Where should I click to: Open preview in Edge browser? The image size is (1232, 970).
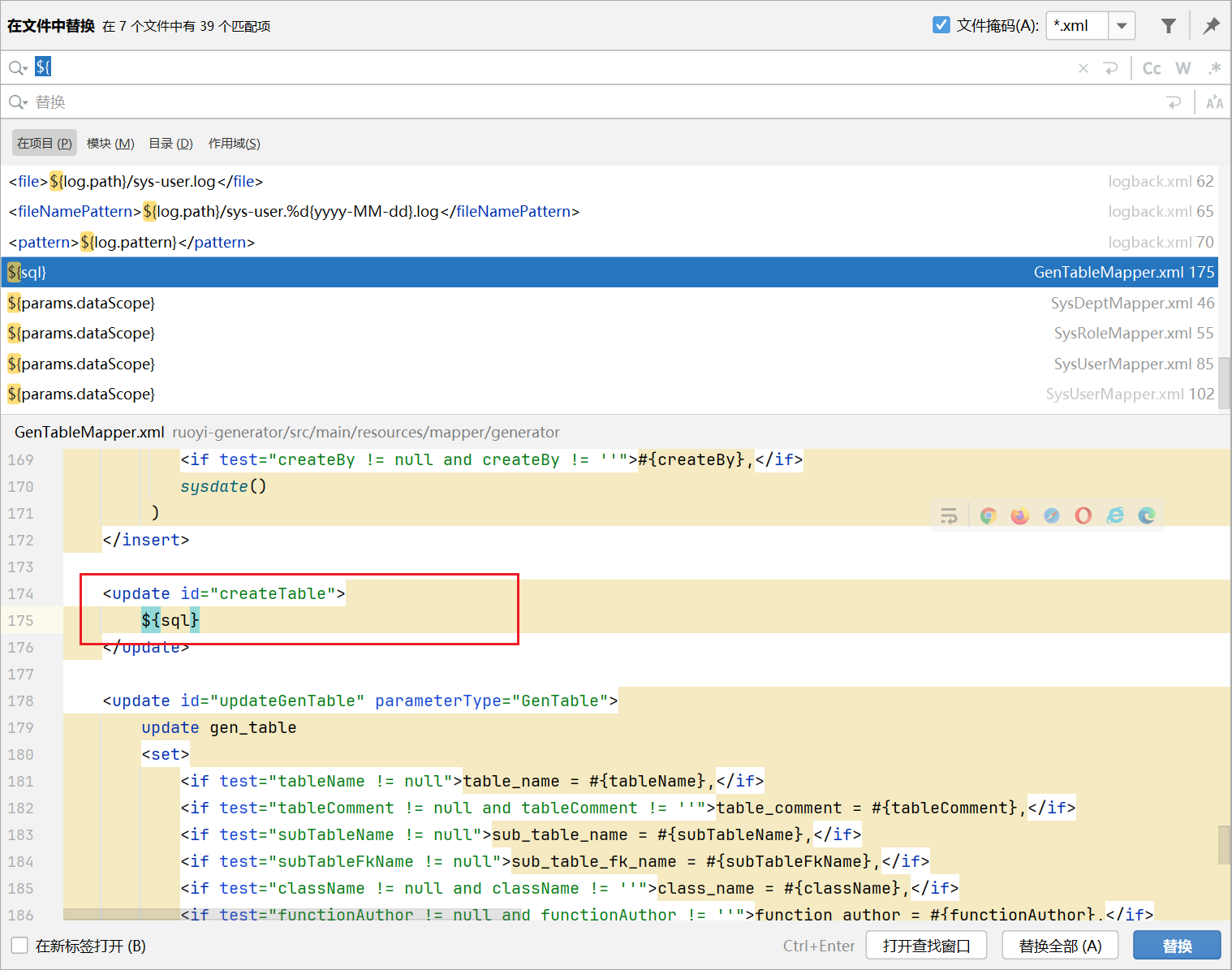[x=1147, y=515]
